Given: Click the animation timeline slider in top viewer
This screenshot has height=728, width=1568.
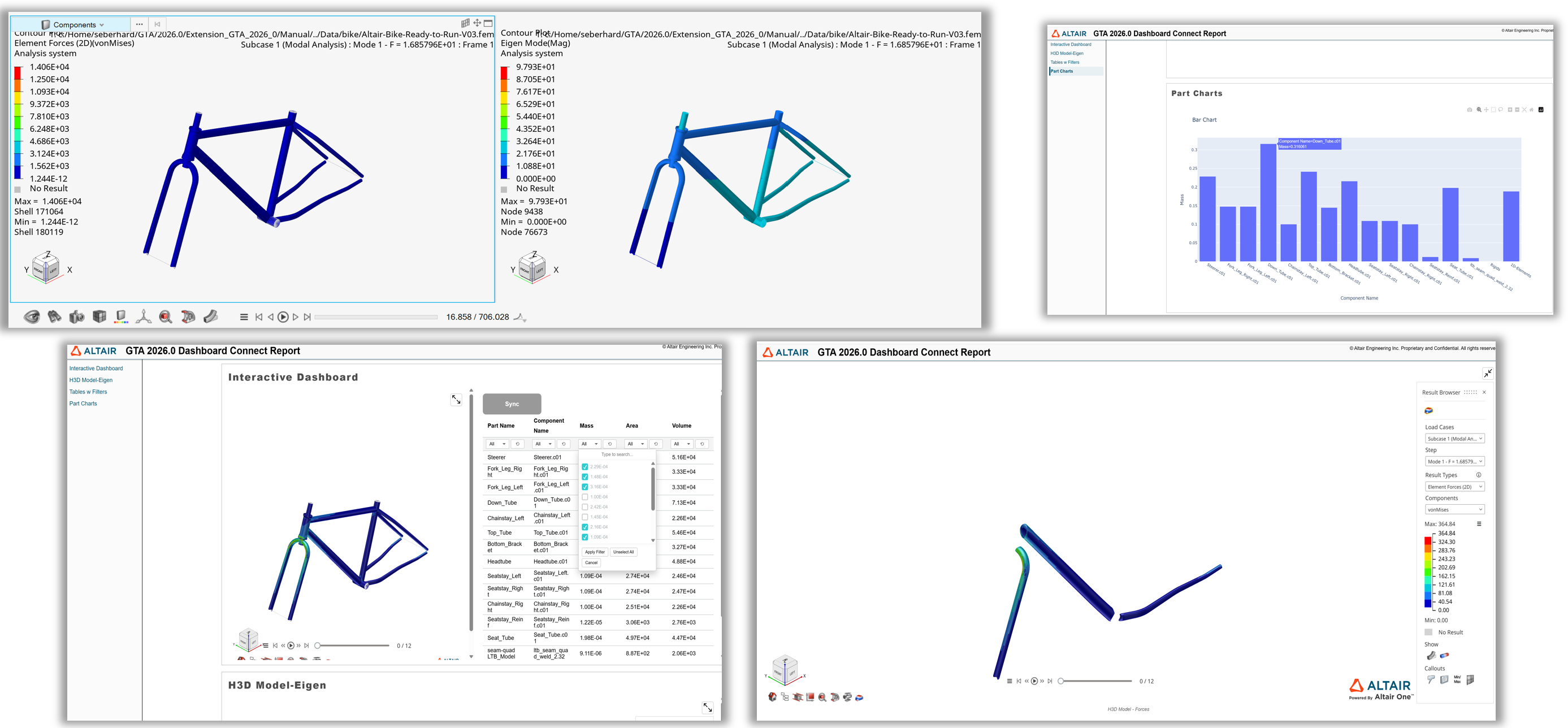Looking at the screenshot, I should point(375,317).
